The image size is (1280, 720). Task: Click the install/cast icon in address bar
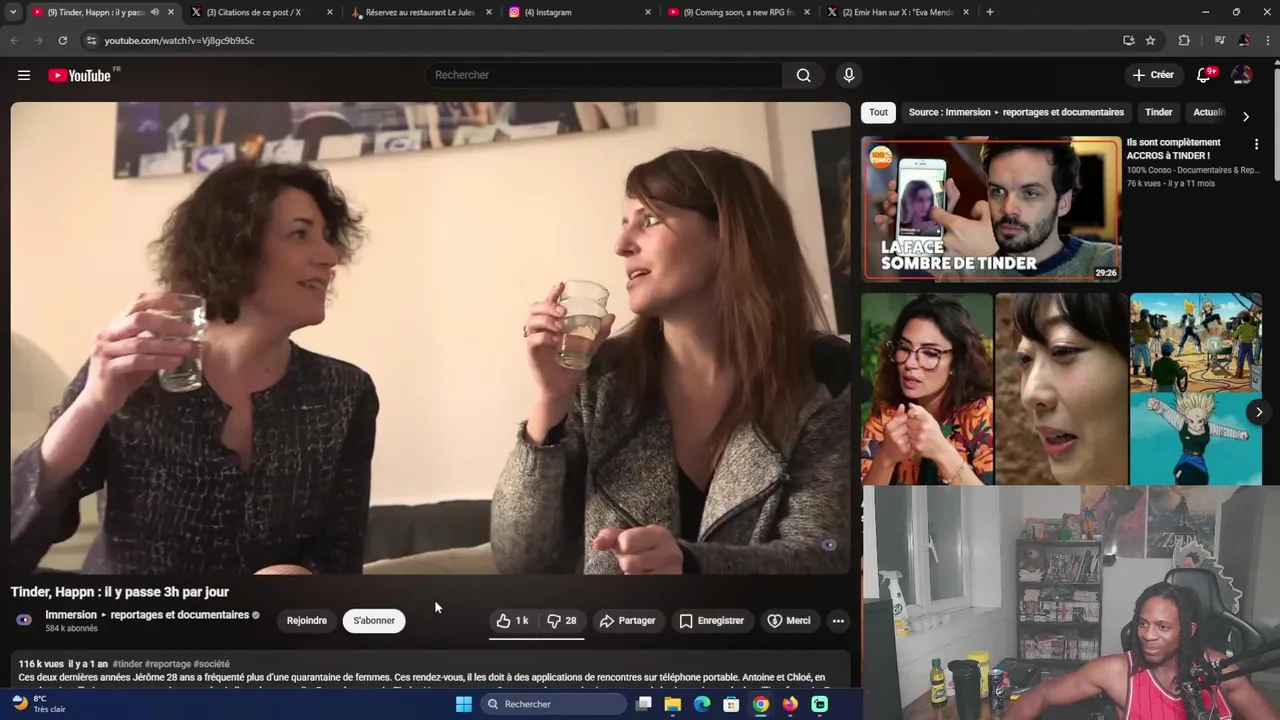click(1129, 40)
